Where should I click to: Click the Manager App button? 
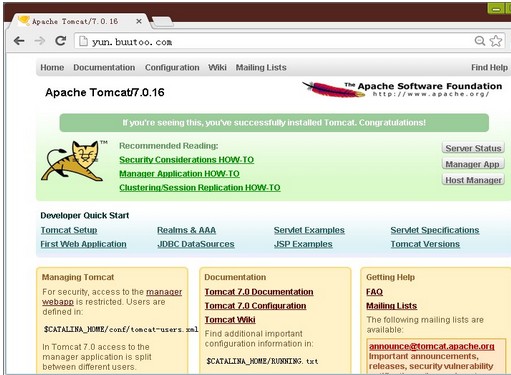473,164
